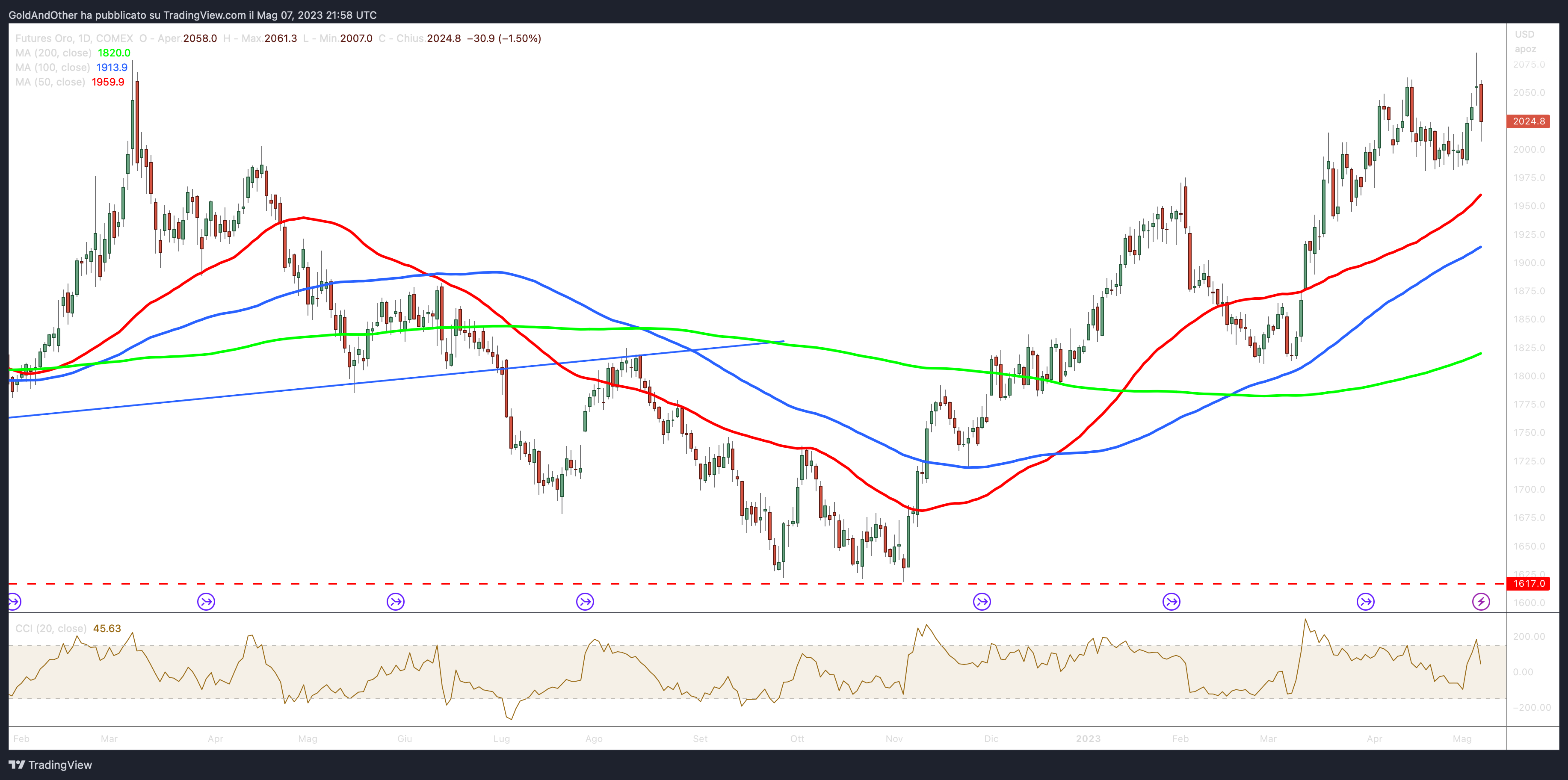The height and width of the screenshot is (780, 1568).
Task: Click the 2023 year label on time axis
Action: coord(1088,739)
